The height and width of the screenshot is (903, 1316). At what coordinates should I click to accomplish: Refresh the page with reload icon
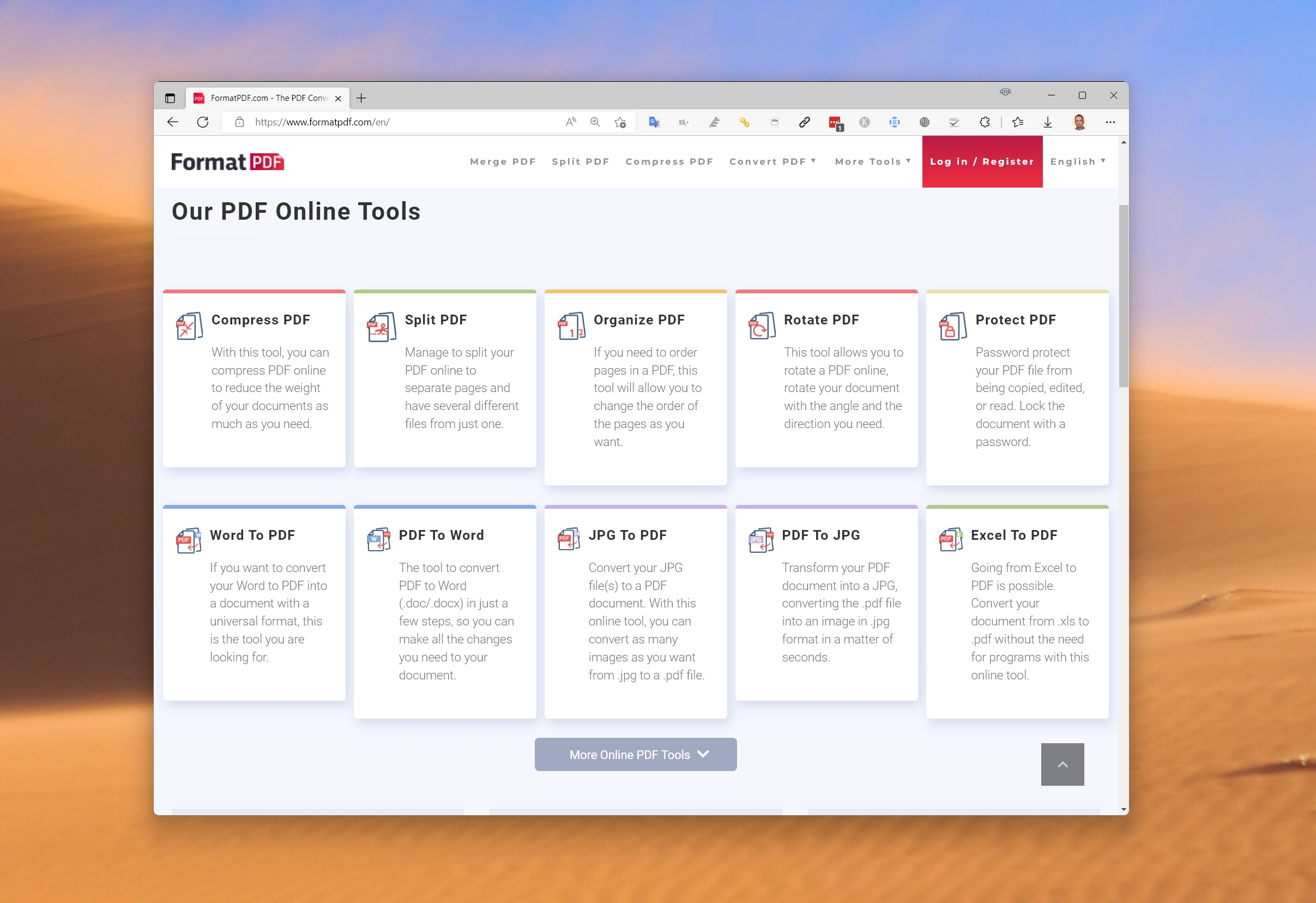pyautogui.click(x=203, y=122)
